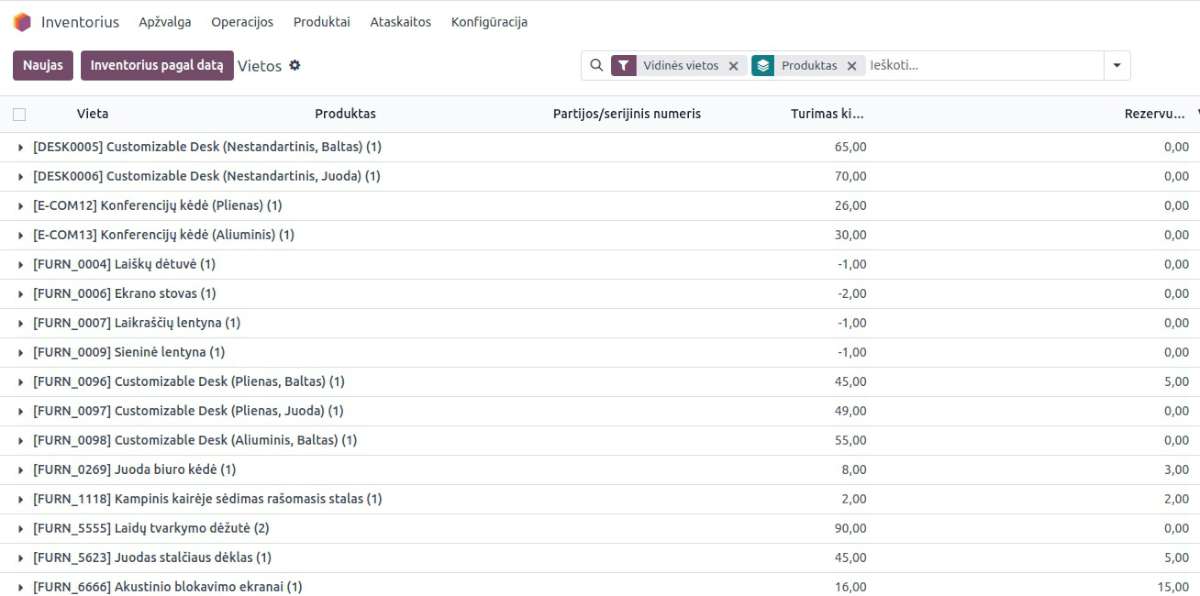The width and height of the screenshot is (1200, 596).
Task: Remove the Vidinės vietos filter tag
Action: click(733, 66)
